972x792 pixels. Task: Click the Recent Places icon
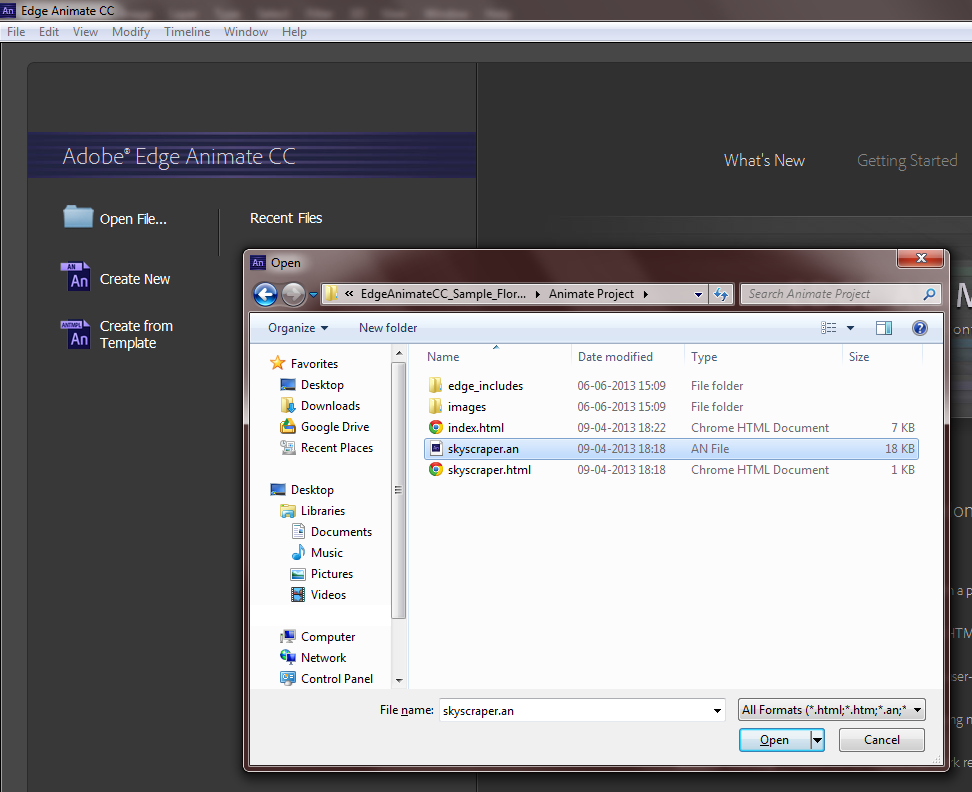coord(288,447)
